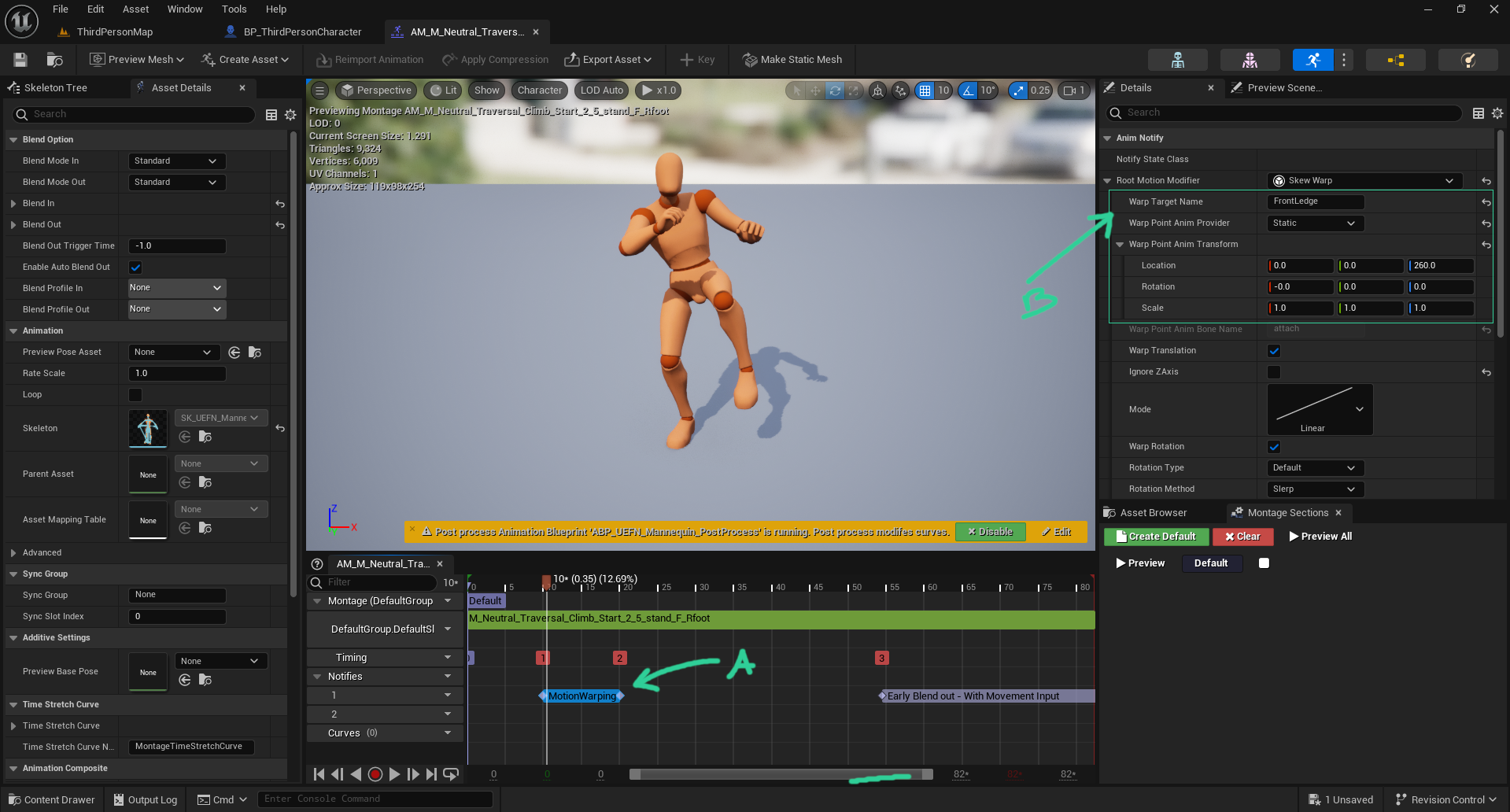Open Asset Details settings gear icon

(290, 115)
